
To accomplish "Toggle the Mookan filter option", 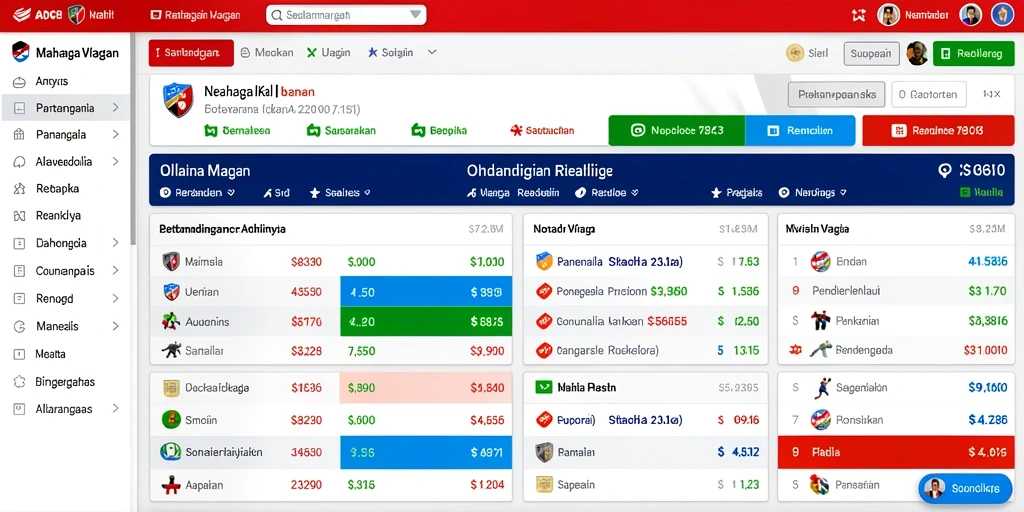I will pyautogui.click(x=266, y=53).
